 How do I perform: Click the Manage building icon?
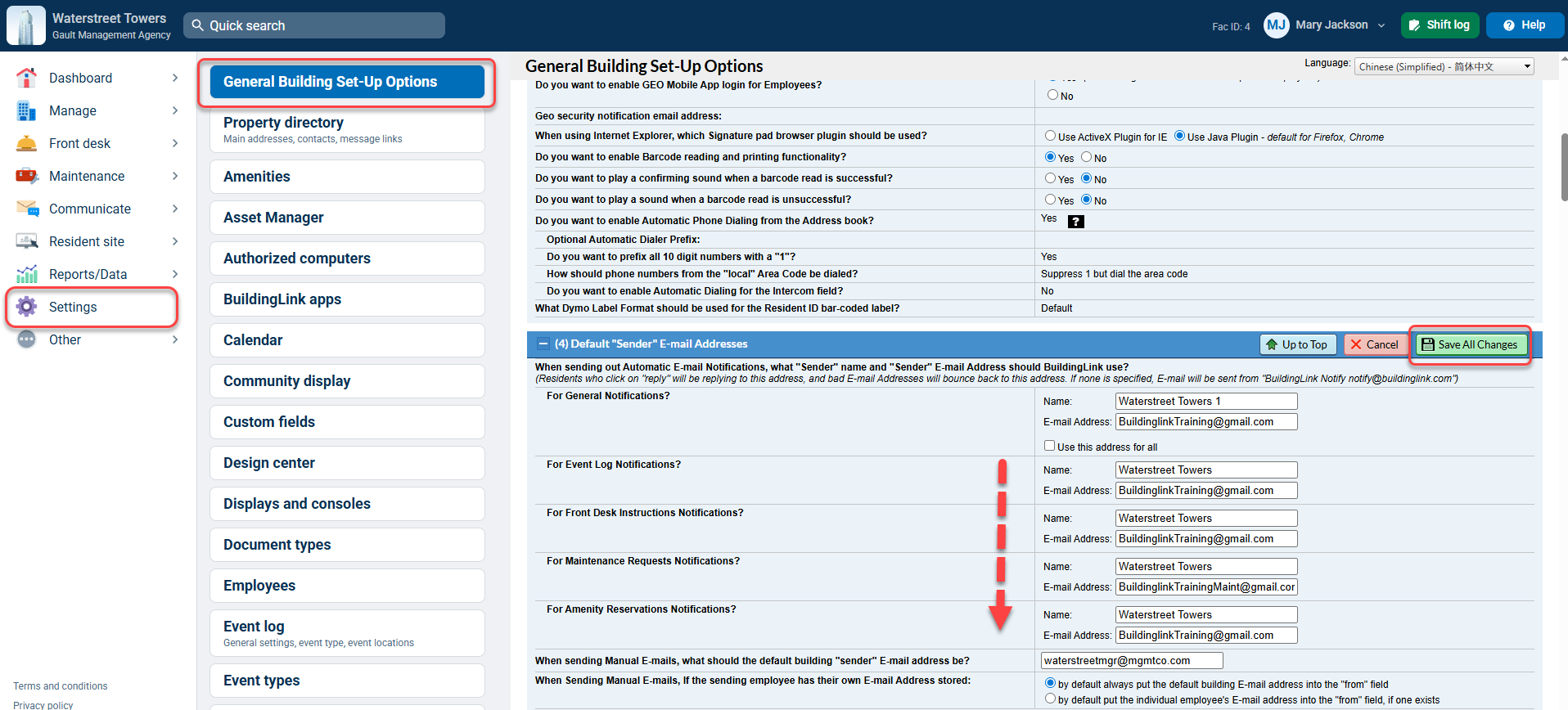(26, 110)
